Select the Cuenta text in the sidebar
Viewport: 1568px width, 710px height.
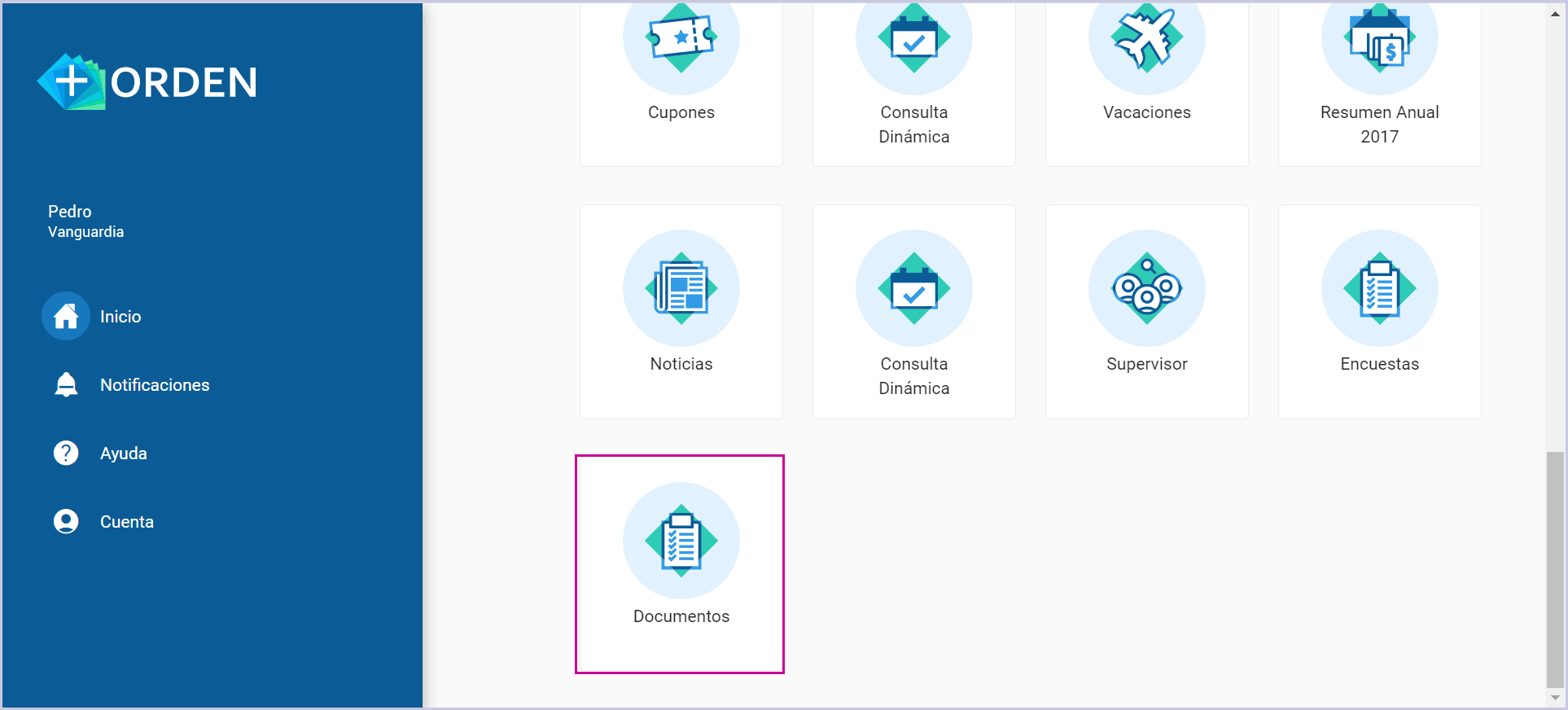tap(127, 522)
